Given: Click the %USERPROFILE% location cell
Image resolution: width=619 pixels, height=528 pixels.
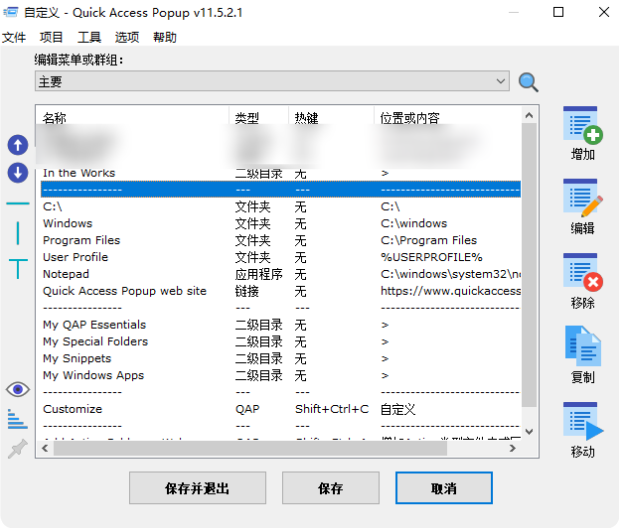Looking at the screenshot, I should click(431, 257).
